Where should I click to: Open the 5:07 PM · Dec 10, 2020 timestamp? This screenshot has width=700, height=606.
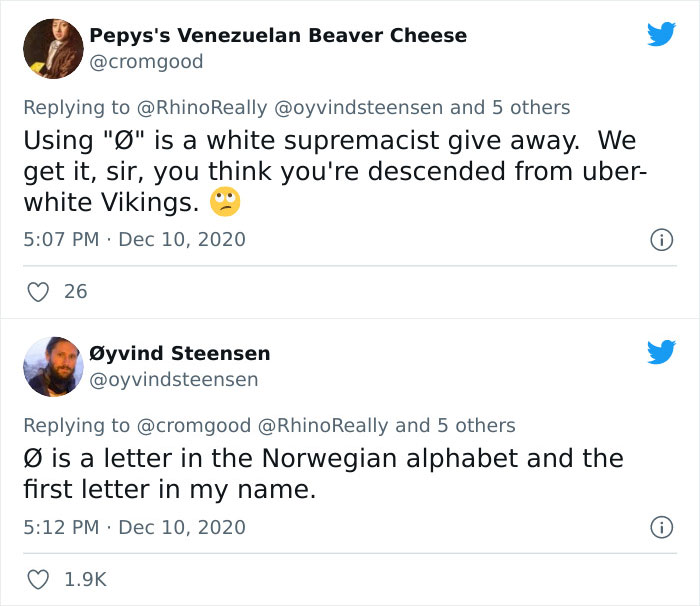click(x=134, y=240)
